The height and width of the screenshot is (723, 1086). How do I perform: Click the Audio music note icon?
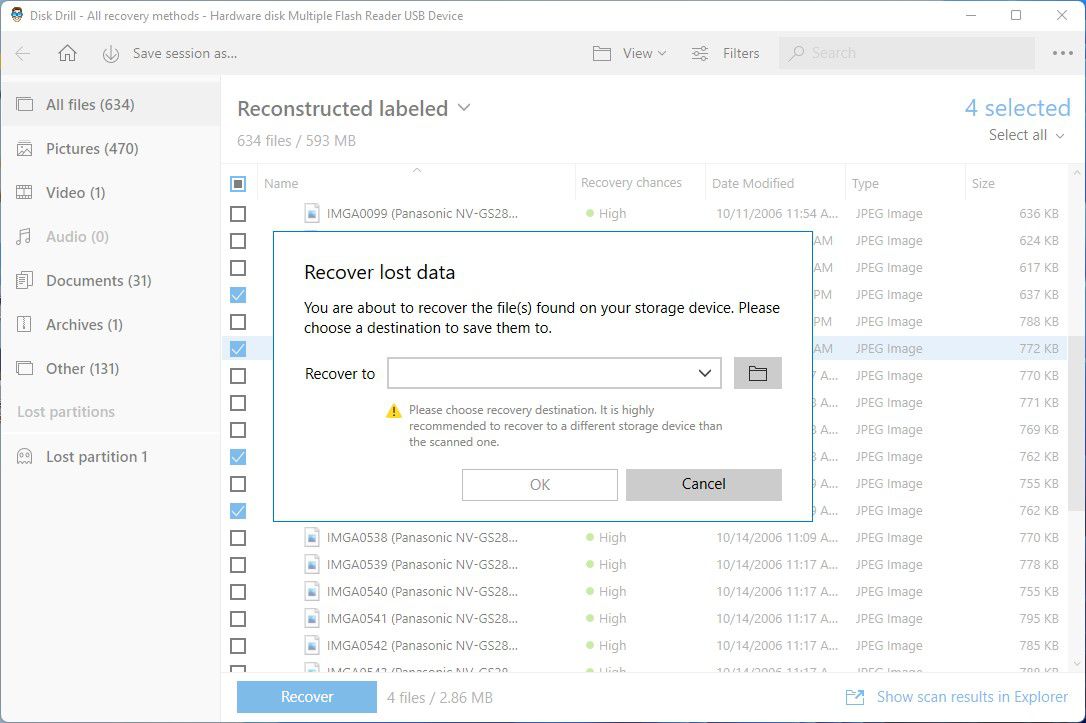[24, 237]
